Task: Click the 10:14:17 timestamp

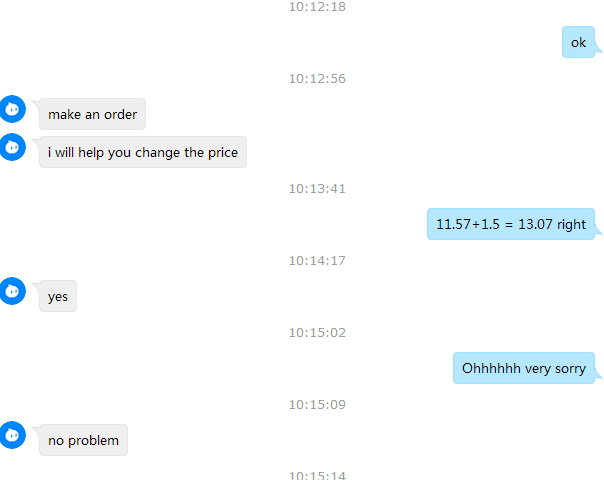Action: point(317,261)
